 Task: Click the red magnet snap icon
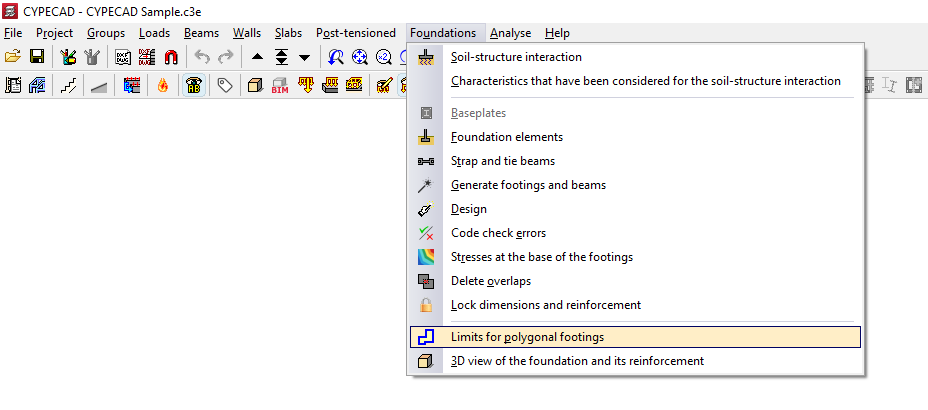pyautogui.click(x=171, y=57)
